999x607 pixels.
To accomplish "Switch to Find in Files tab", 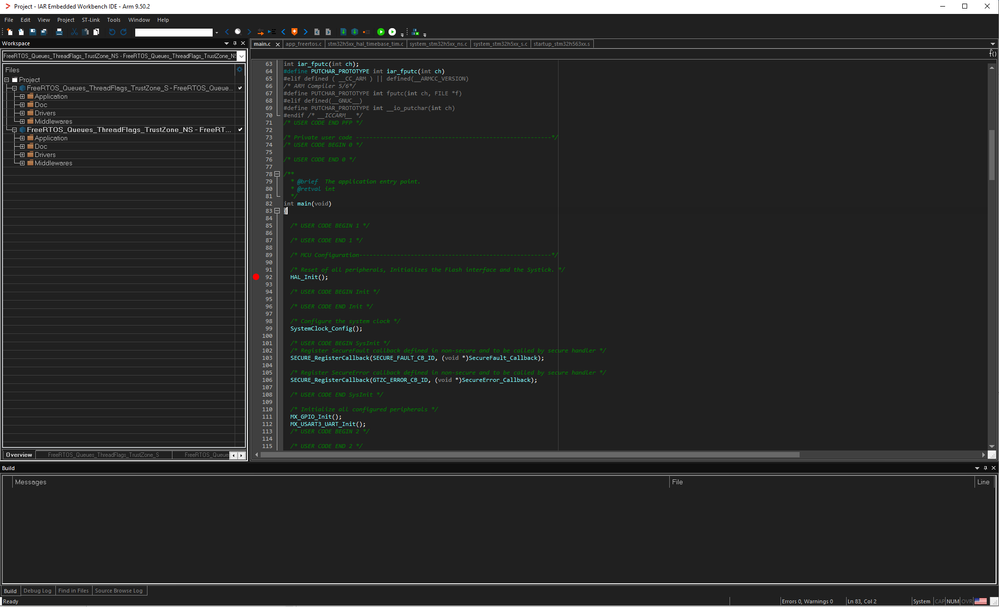I will (73, 590).
